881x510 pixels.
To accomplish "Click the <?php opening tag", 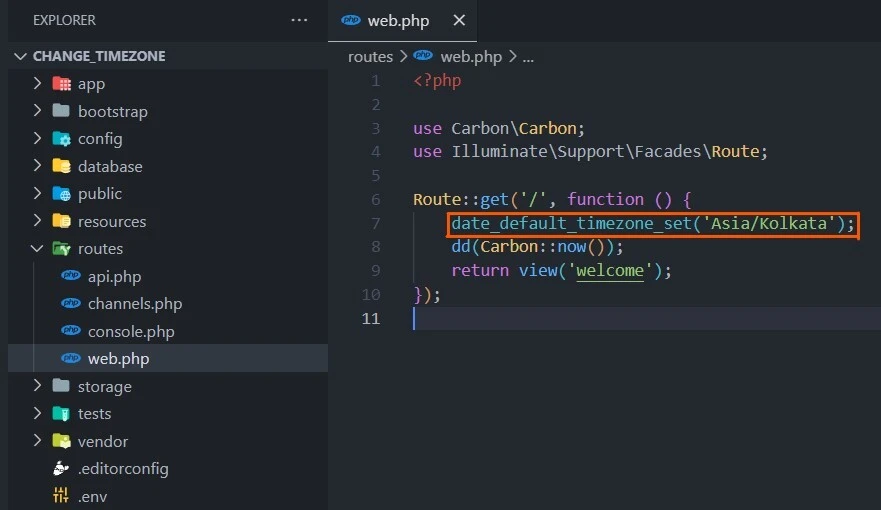I will tap(437, 81).
